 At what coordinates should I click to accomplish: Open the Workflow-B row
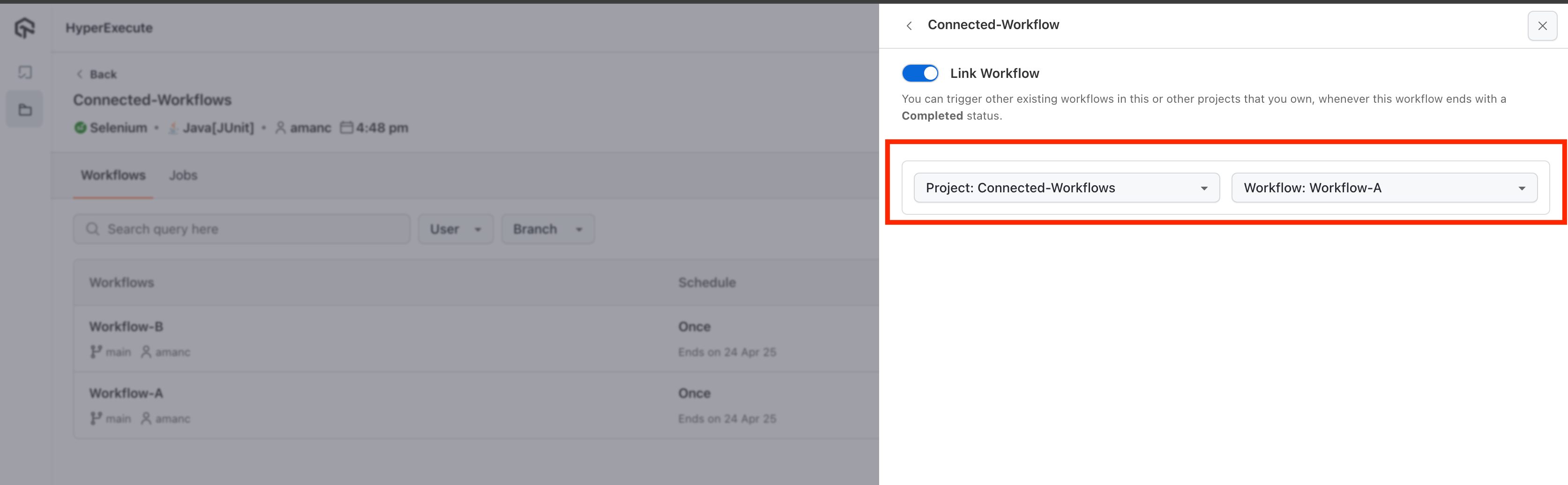click(475, 339)
